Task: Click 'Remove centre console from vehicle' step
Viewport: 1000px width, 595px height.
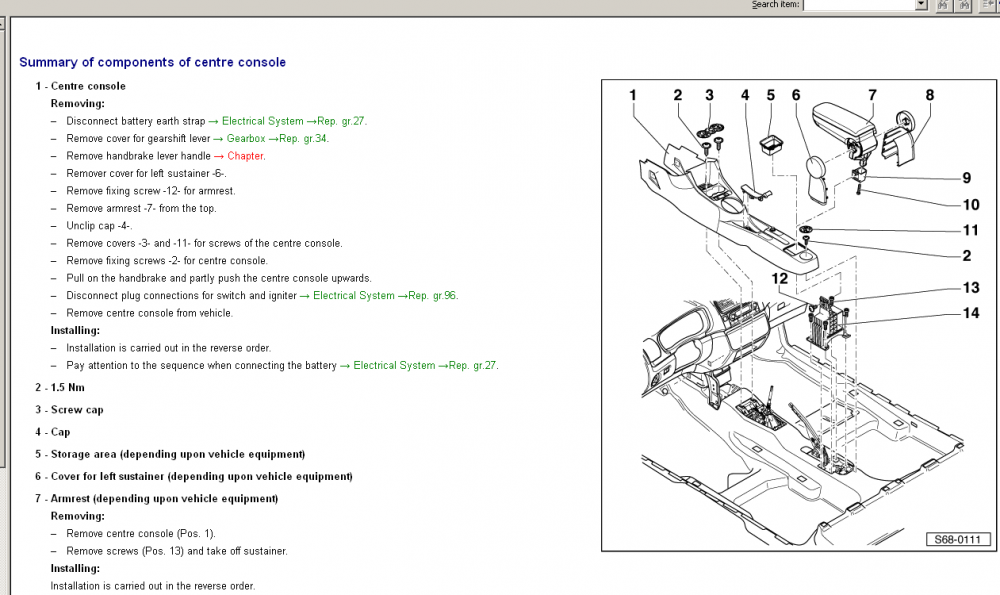Action: [x=149, y=313]
